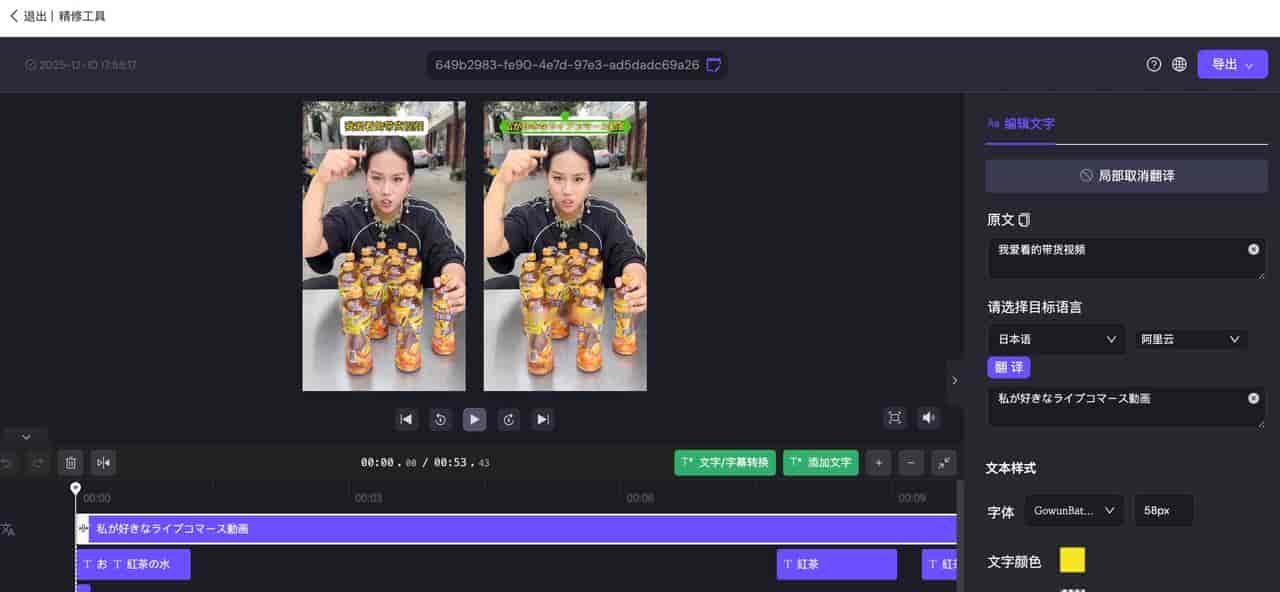The image size is (1280, 592).
Task: Toggle mute with the speaker icon
Action: 928,418
